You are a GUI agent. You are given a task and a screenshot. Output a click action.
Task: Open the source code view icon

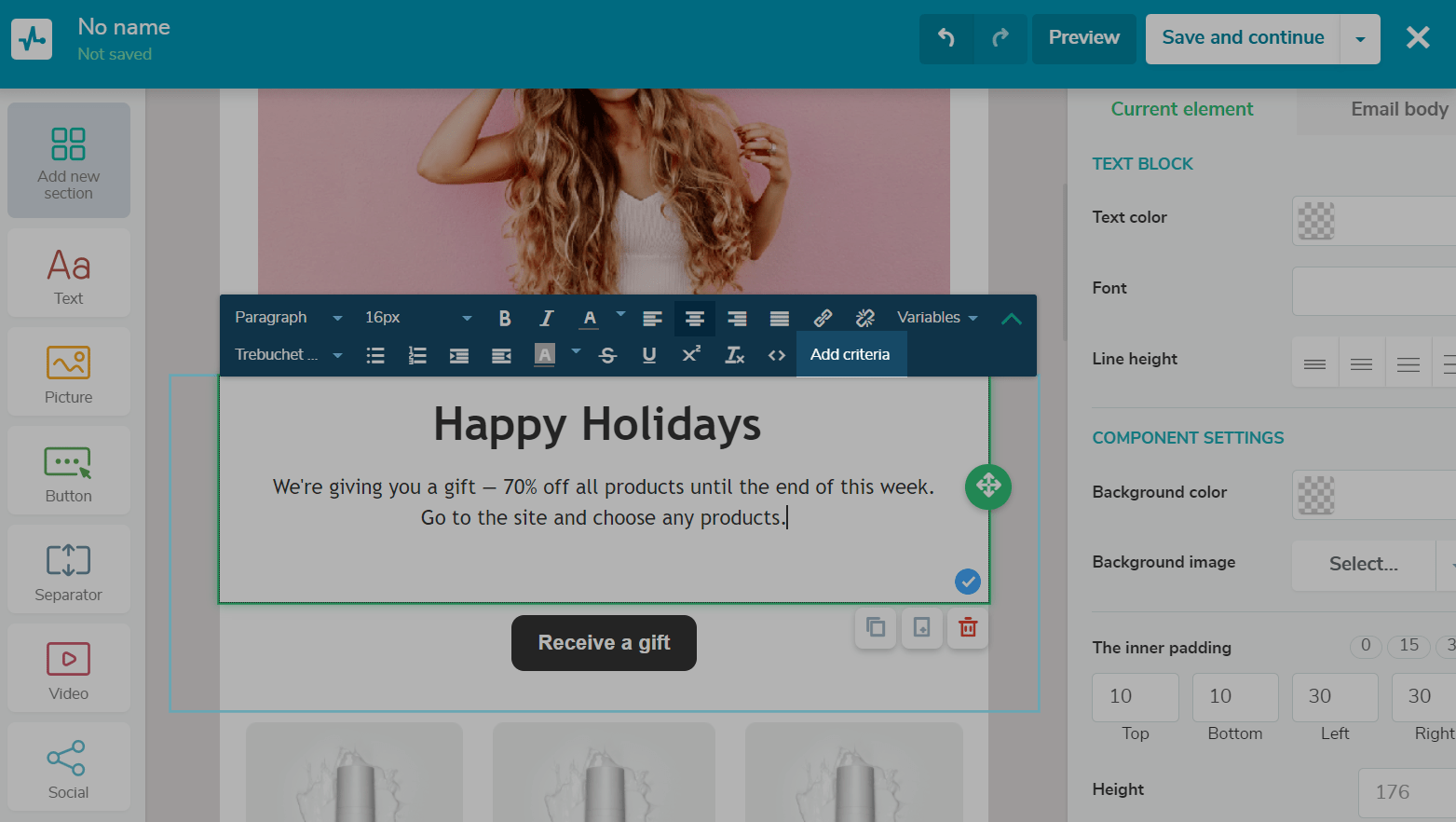tap(777, 355)
